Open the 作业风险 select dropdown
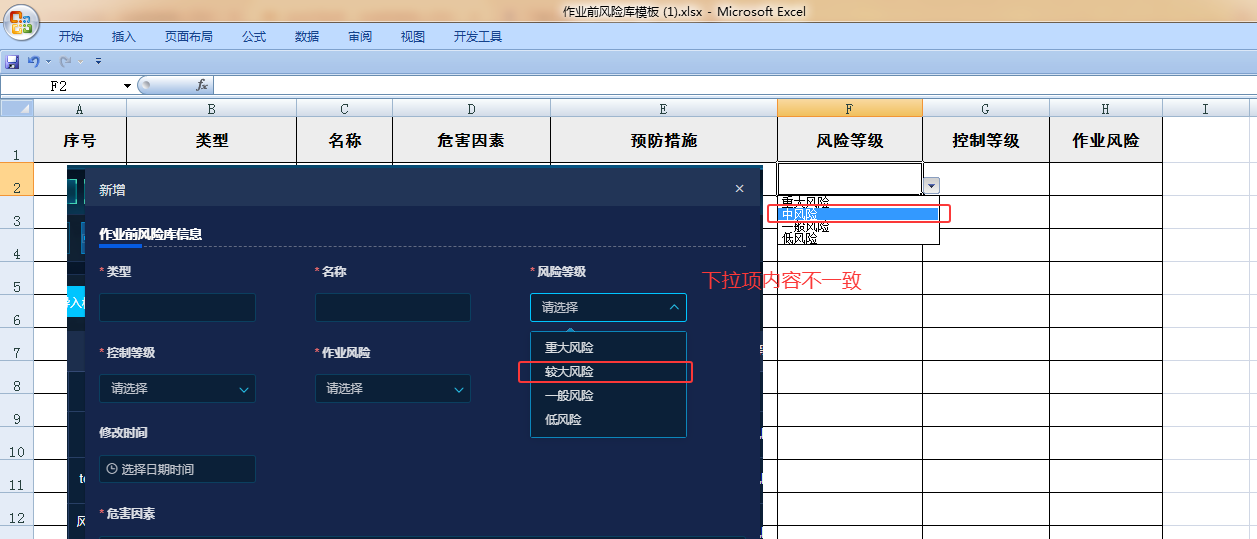Screen dimensions: 1257x539 click(x=392, y=389)
